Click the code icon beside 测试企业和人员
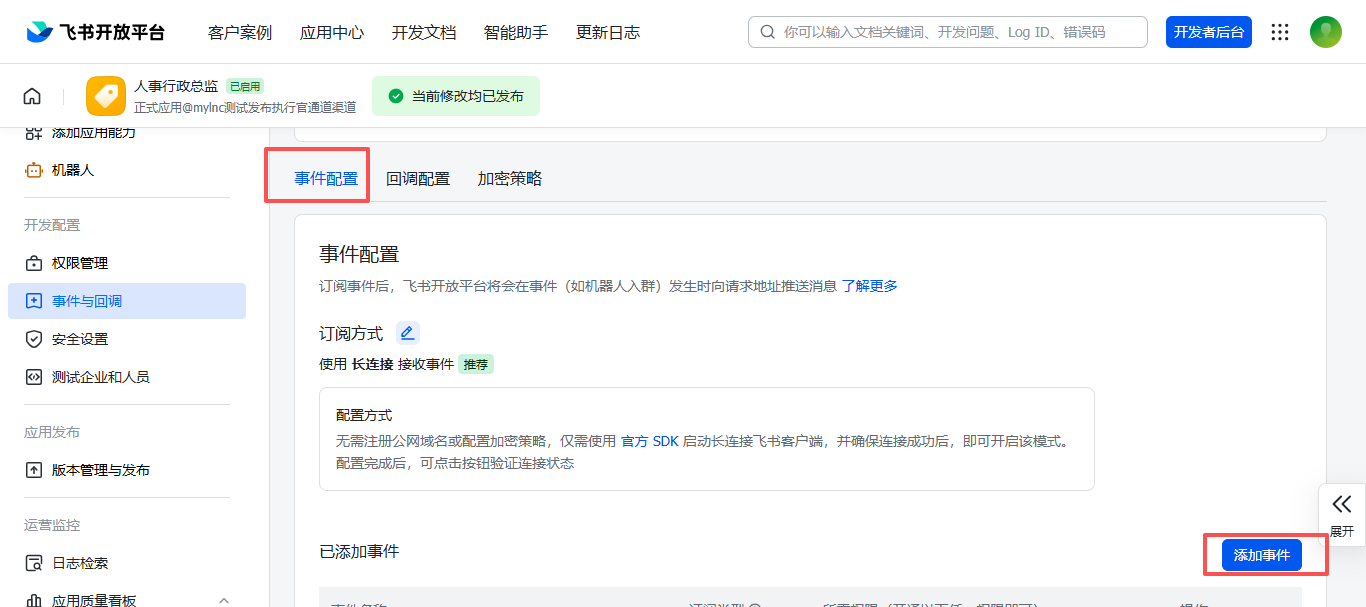The image size is (1366, 607). click(34, 377)
